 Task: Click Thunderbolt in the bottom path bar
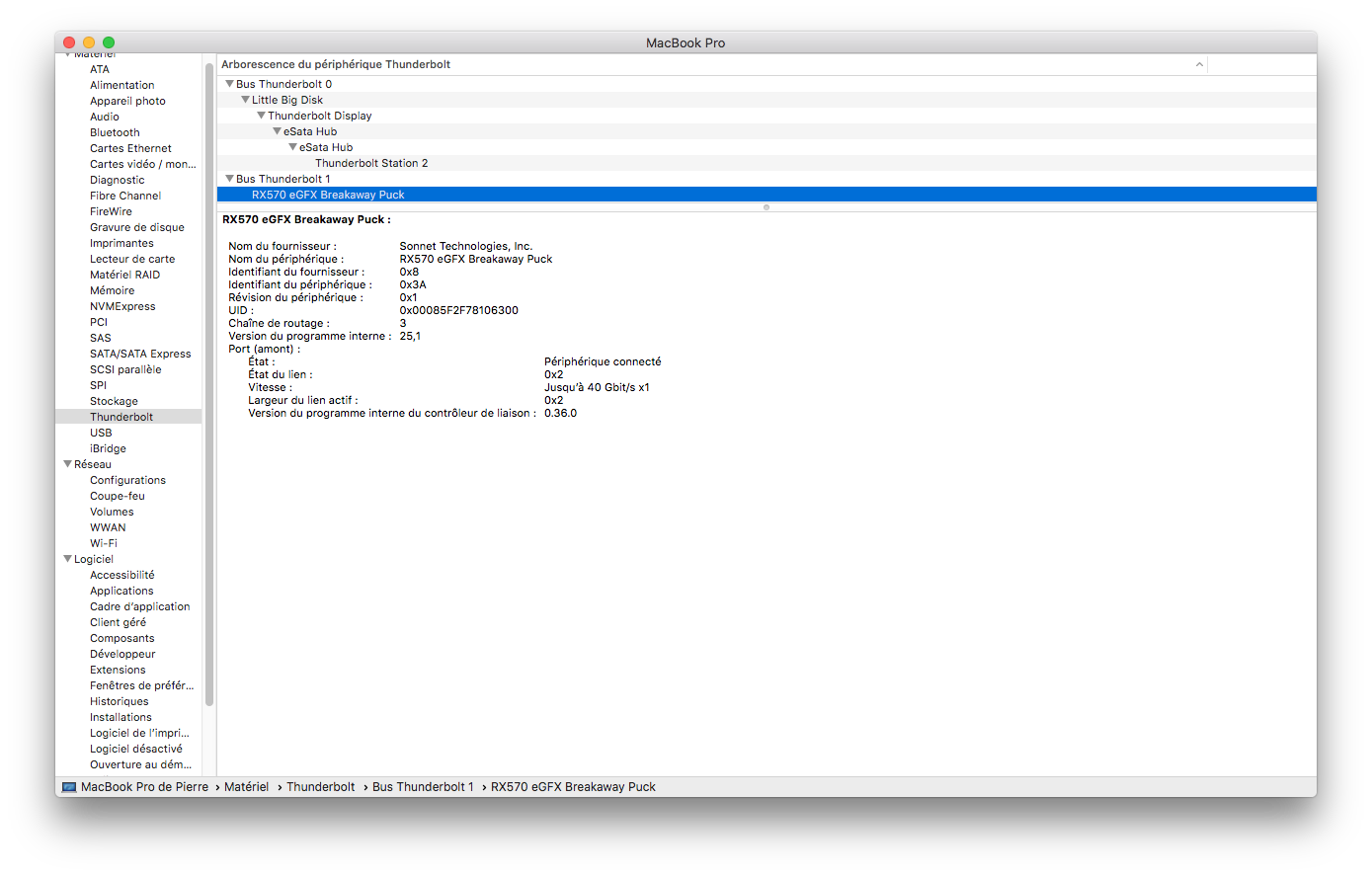click(320, 787)
